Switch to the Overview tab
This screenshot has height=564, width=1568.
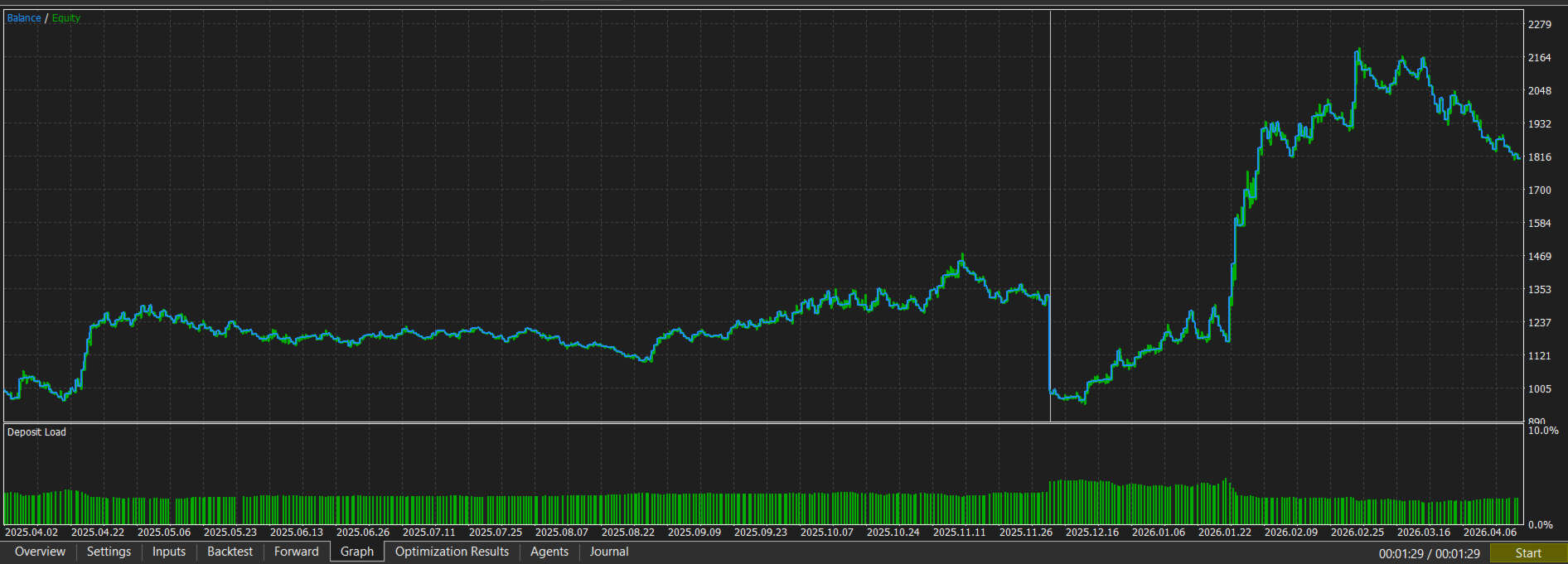point(40,552)
